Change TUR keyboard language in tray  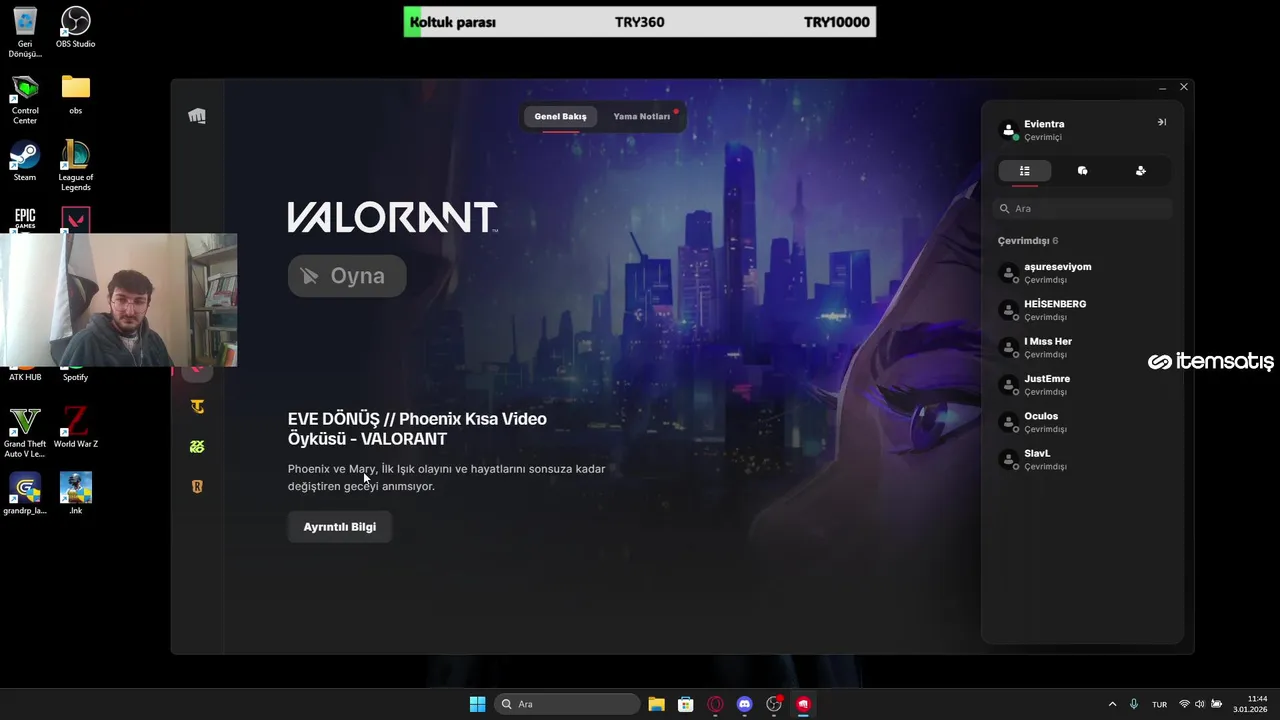(x=1160, y=705)
